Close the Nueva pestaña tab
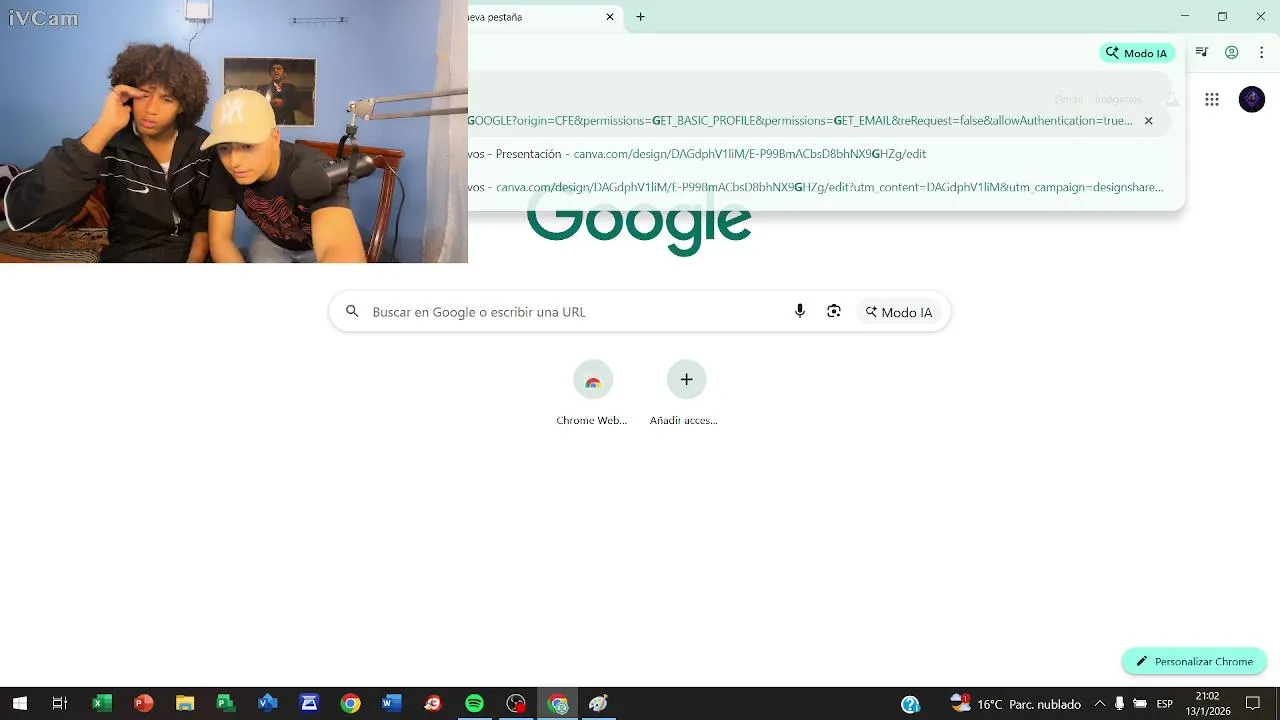Viewport: 1280px width, 720px height. (x=610, y=17)
